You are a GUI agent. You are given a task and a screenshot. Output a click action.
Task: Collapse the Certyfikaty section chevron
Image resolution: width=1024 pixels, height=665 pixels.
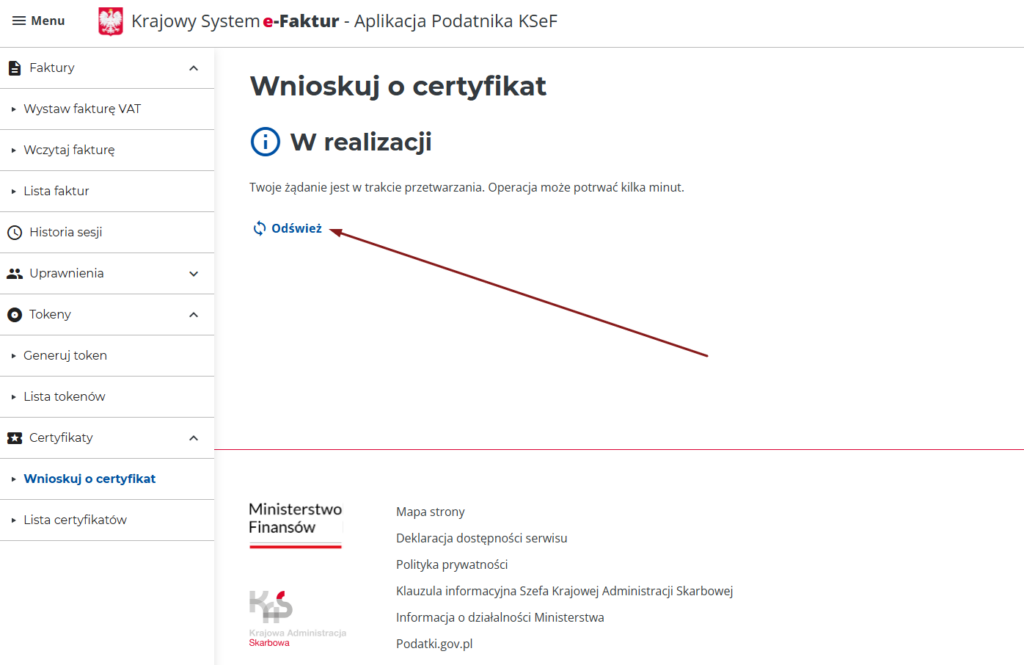tap(194, 438)
